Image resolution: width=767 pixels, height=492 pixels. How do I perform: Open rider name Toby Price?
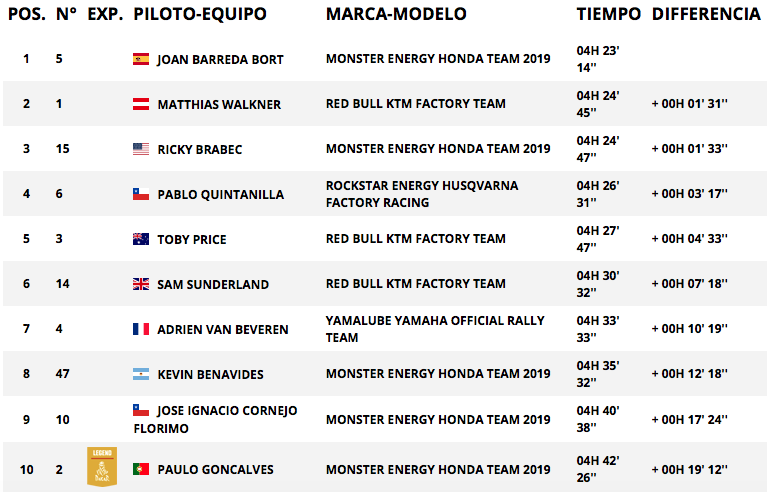click(192, 240)
